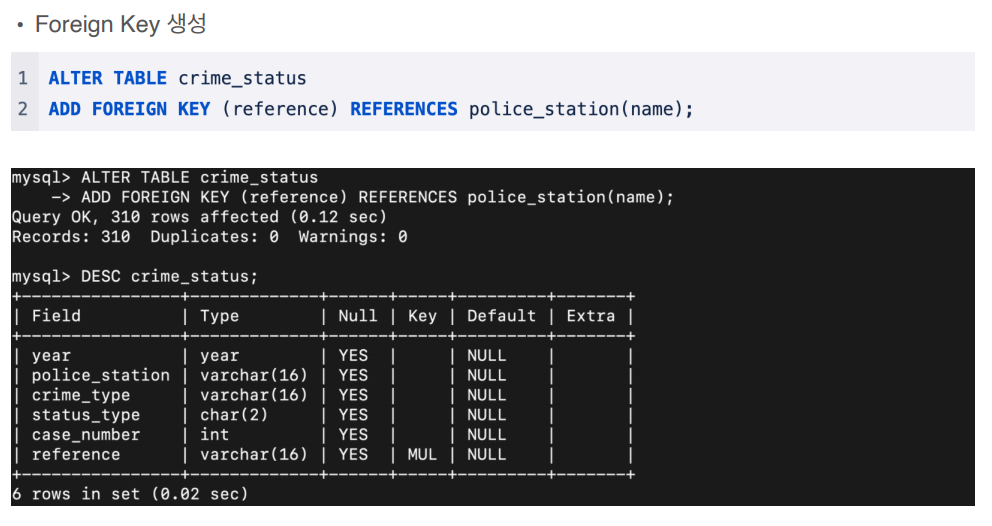992x526 pixels.
Task: Click the 'Key' column header in terminal table
Action: 422,316
